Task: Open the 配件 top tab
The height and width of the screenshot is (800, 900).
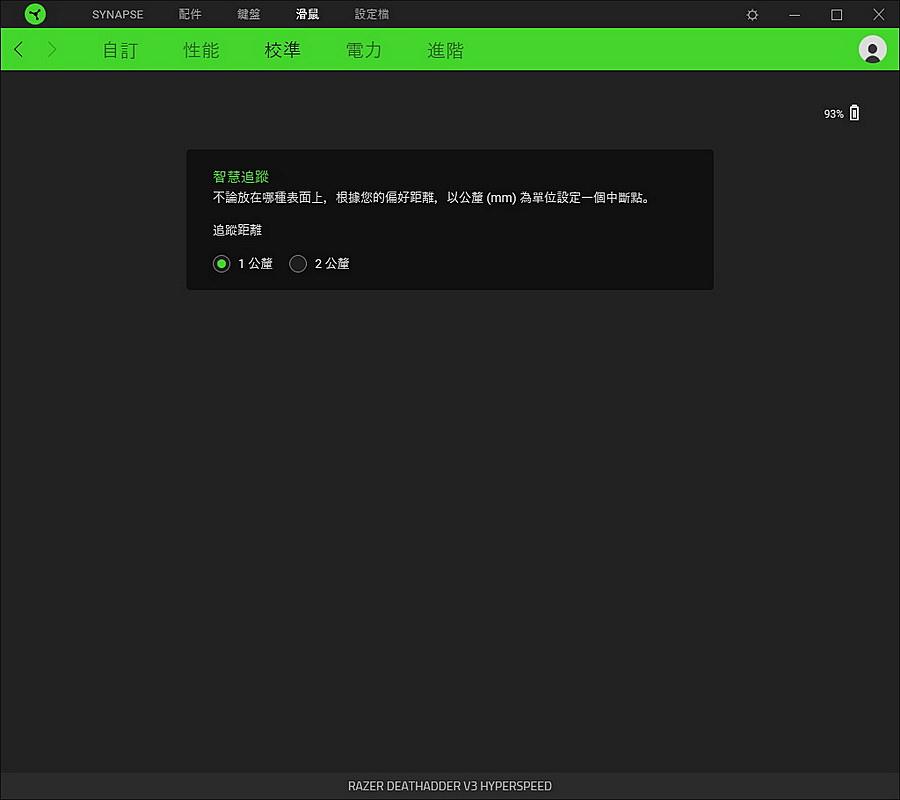Action: [190, 15]
